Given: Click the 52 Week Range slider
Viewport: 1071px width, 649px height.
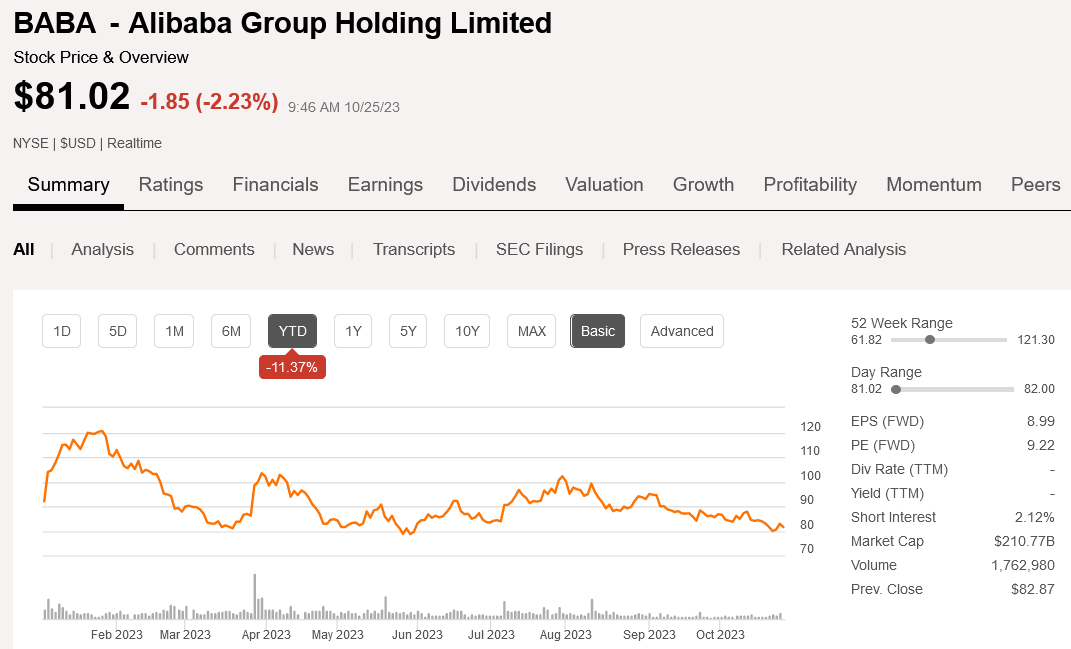Looking at the screenshot, I should tap(947, 340).
